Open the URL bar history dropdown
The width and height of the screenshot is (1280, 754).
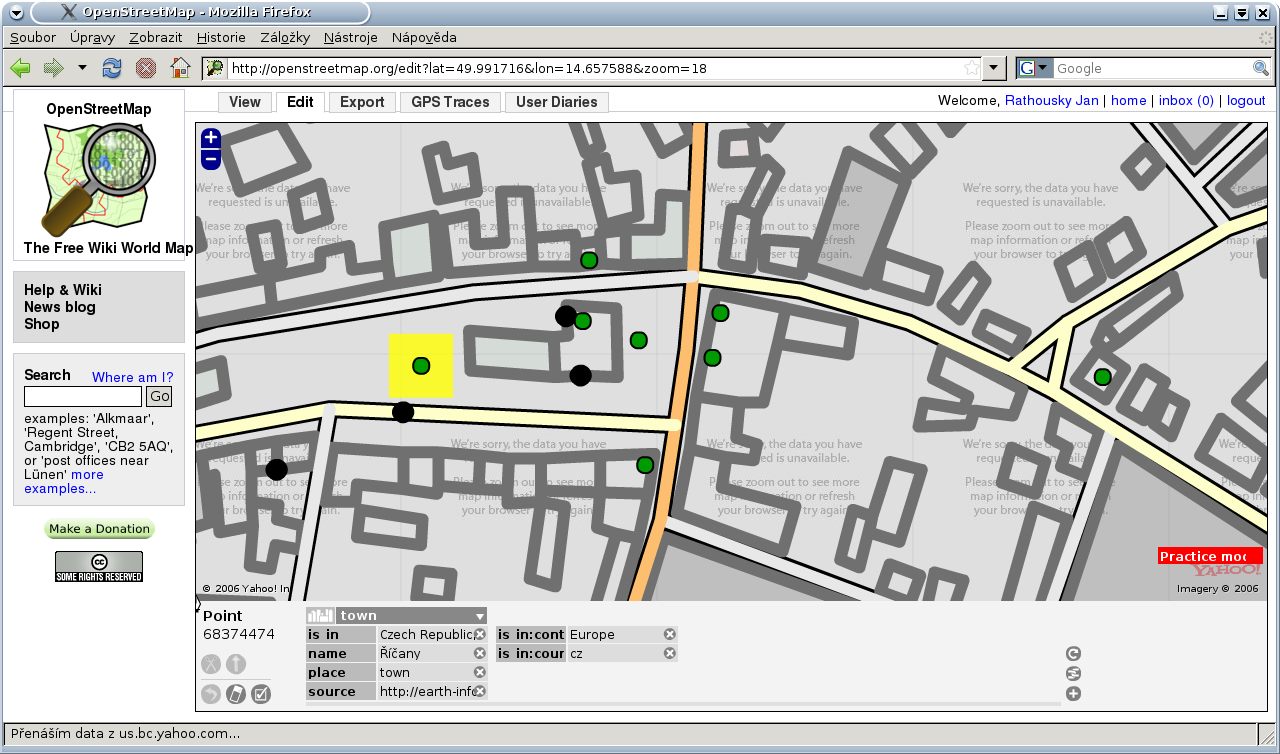(x=994, y=68)
